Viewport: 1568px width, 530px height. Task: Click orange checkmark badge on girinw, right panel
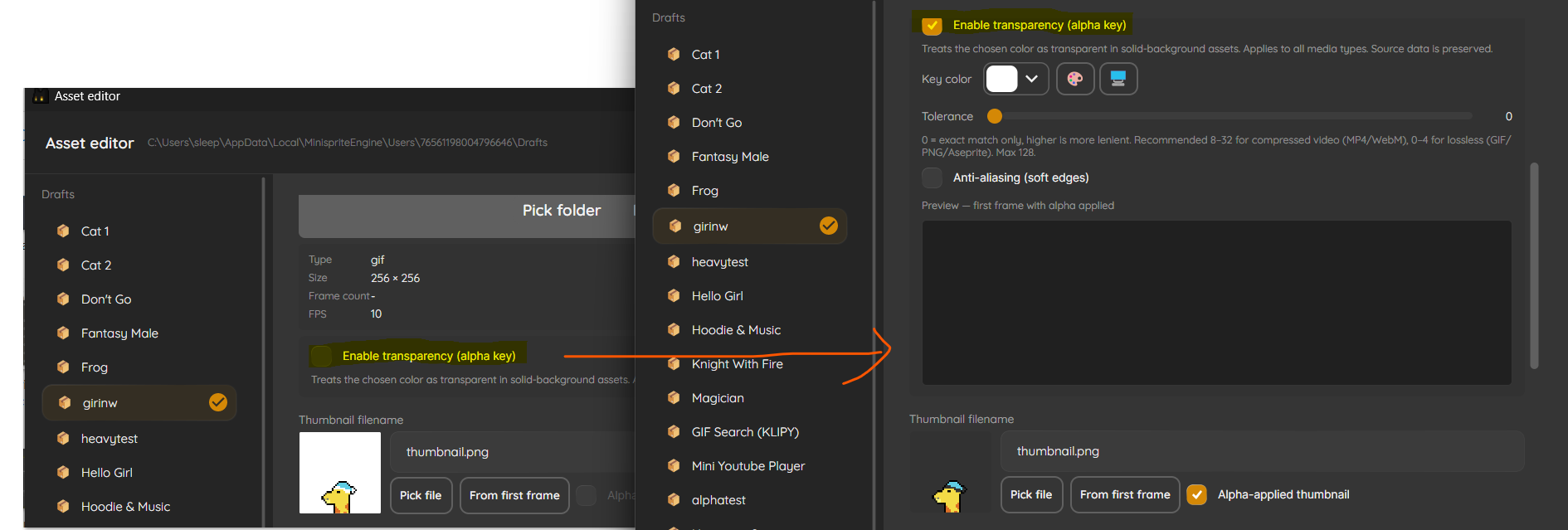(829, 226)
